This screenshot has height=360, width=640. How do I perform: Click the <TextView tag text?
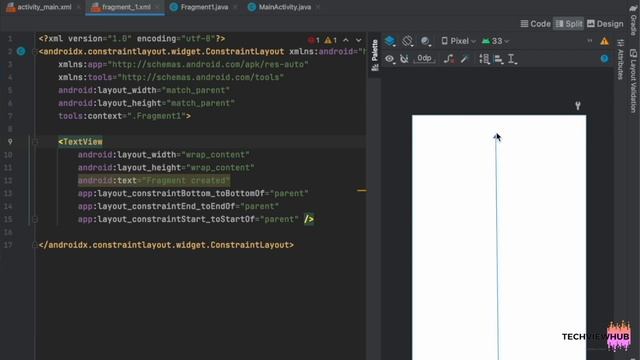[80, 142]
